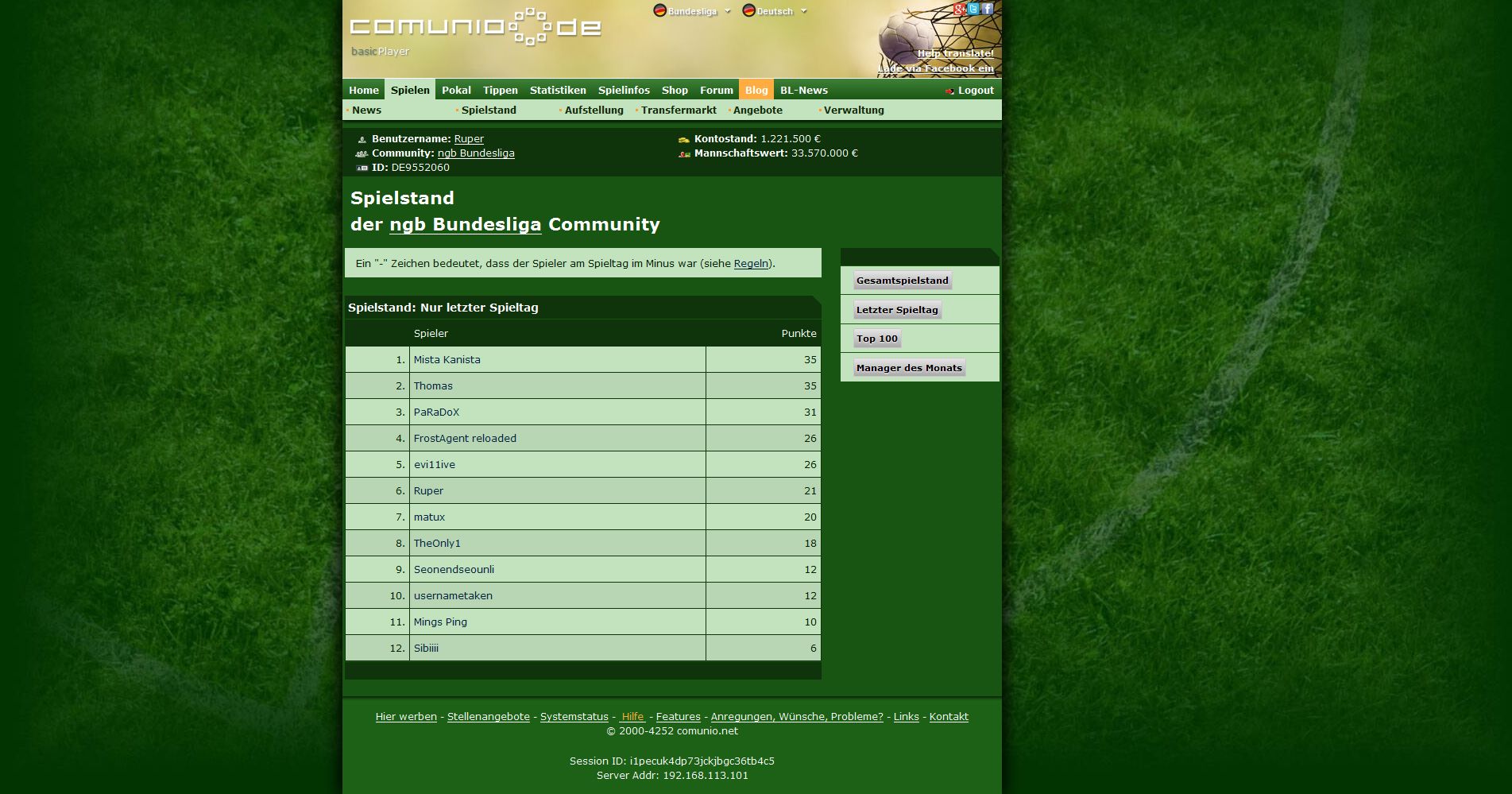Image resolution: width=1512 pixels, height=794 pixels.
Task: Open the Regeln link in notice
Action: [x=751, y=264]
